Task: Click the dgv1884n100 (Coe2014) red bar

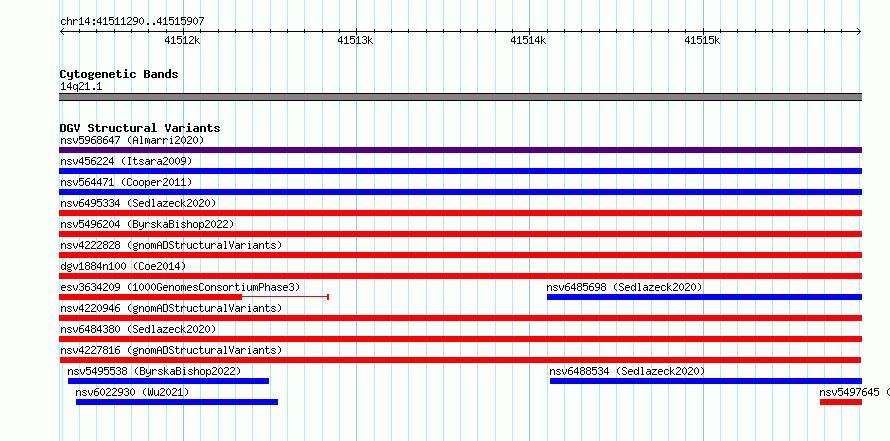Action: pyautogui.click(x=460, y=276)
